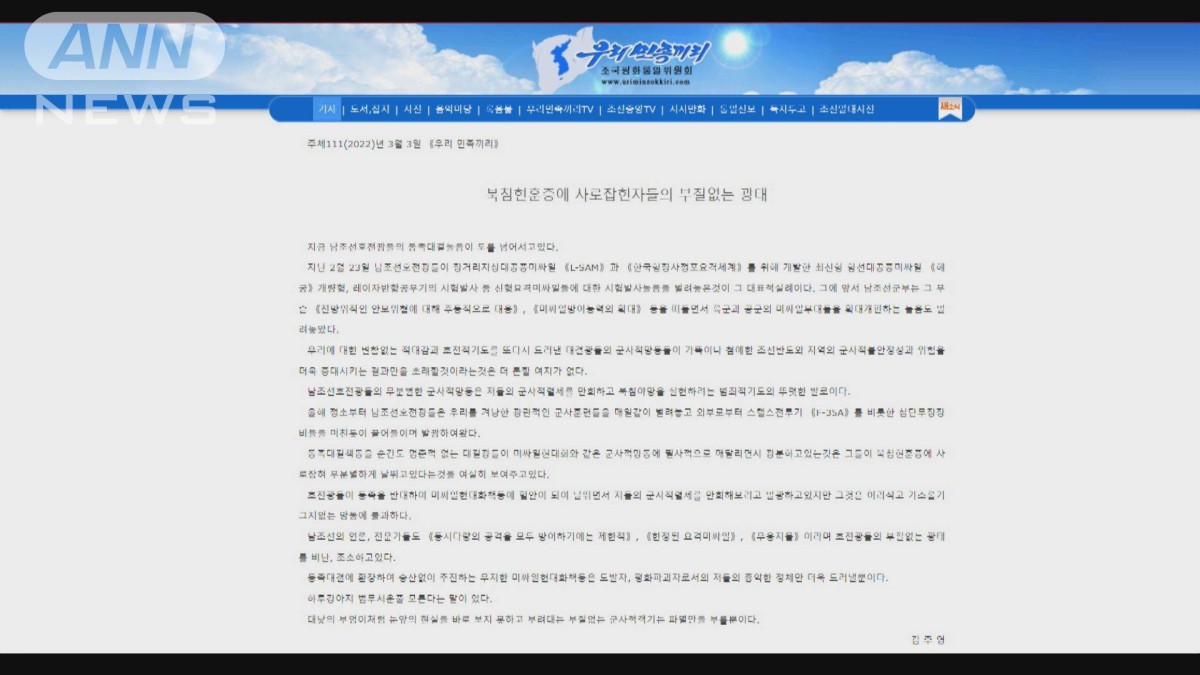Select the highlighted 기사 tab
The height and width of the screenshot is (675, 1200).
[327, 109]
